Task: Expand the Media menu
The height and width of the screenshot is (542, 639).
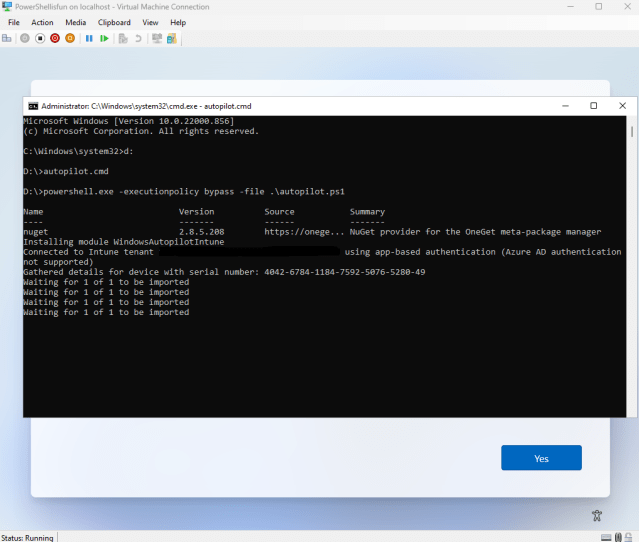Action: [x=76, y=22]
